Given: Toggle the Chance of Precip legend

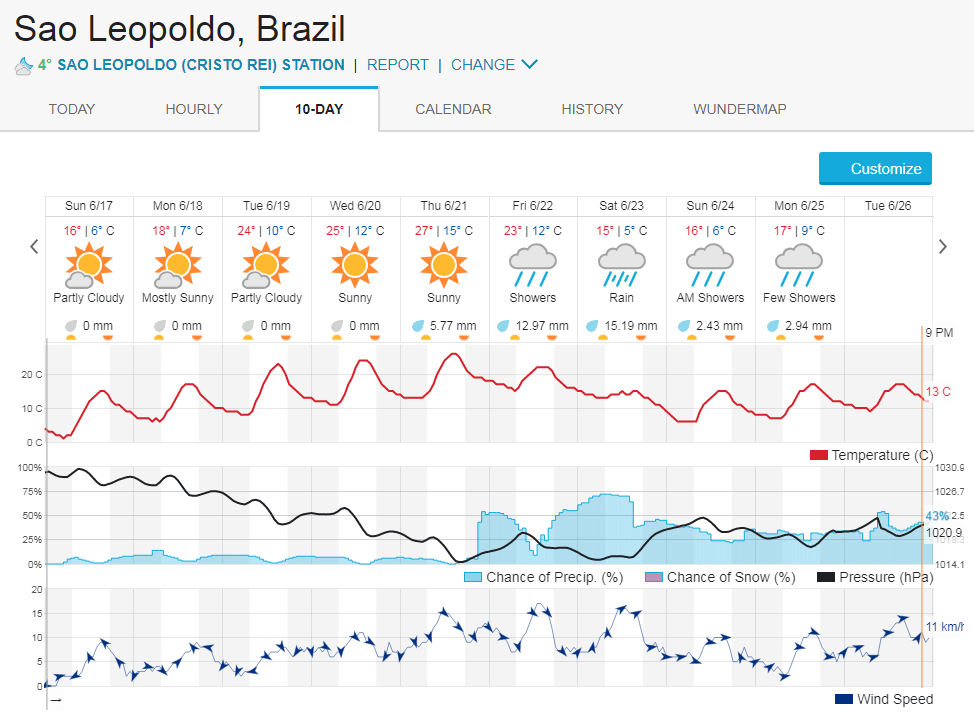Looking at the screenshot, I should (x=539, y=577).
